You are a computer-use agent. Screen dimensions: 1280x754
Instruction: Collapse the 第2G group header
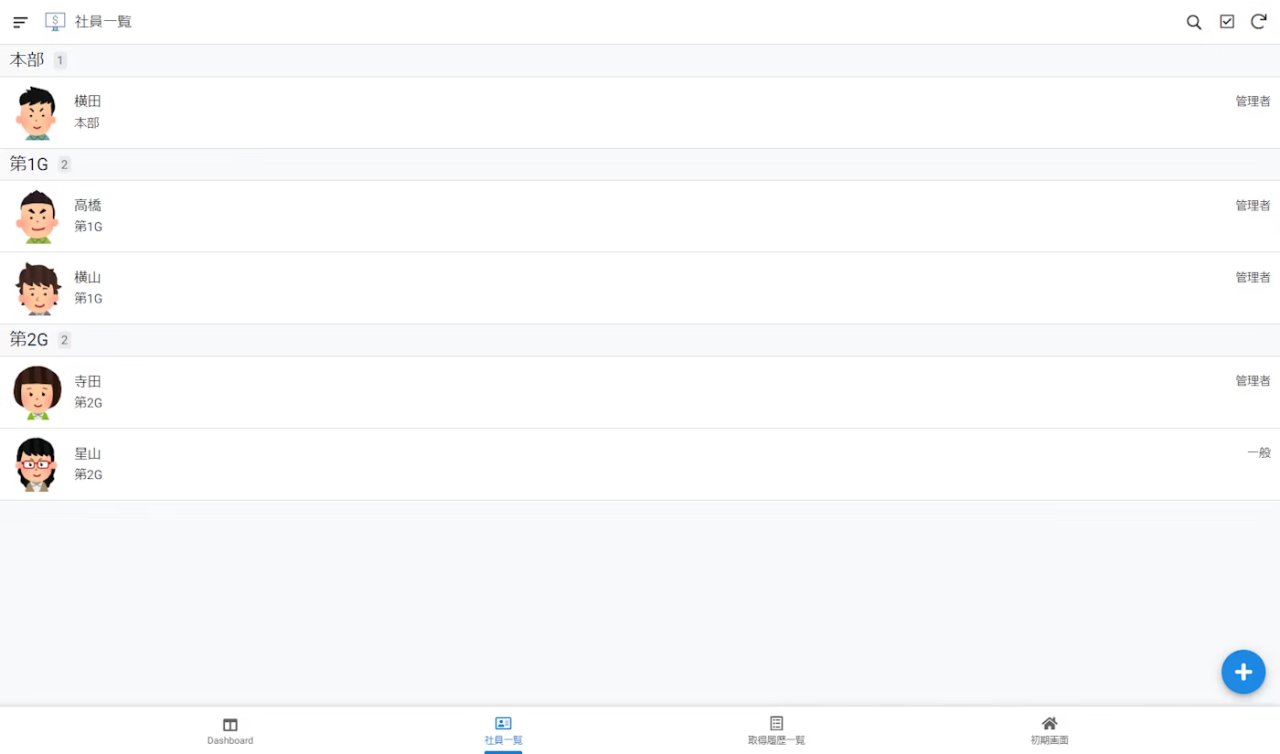[x=640, y=340]
